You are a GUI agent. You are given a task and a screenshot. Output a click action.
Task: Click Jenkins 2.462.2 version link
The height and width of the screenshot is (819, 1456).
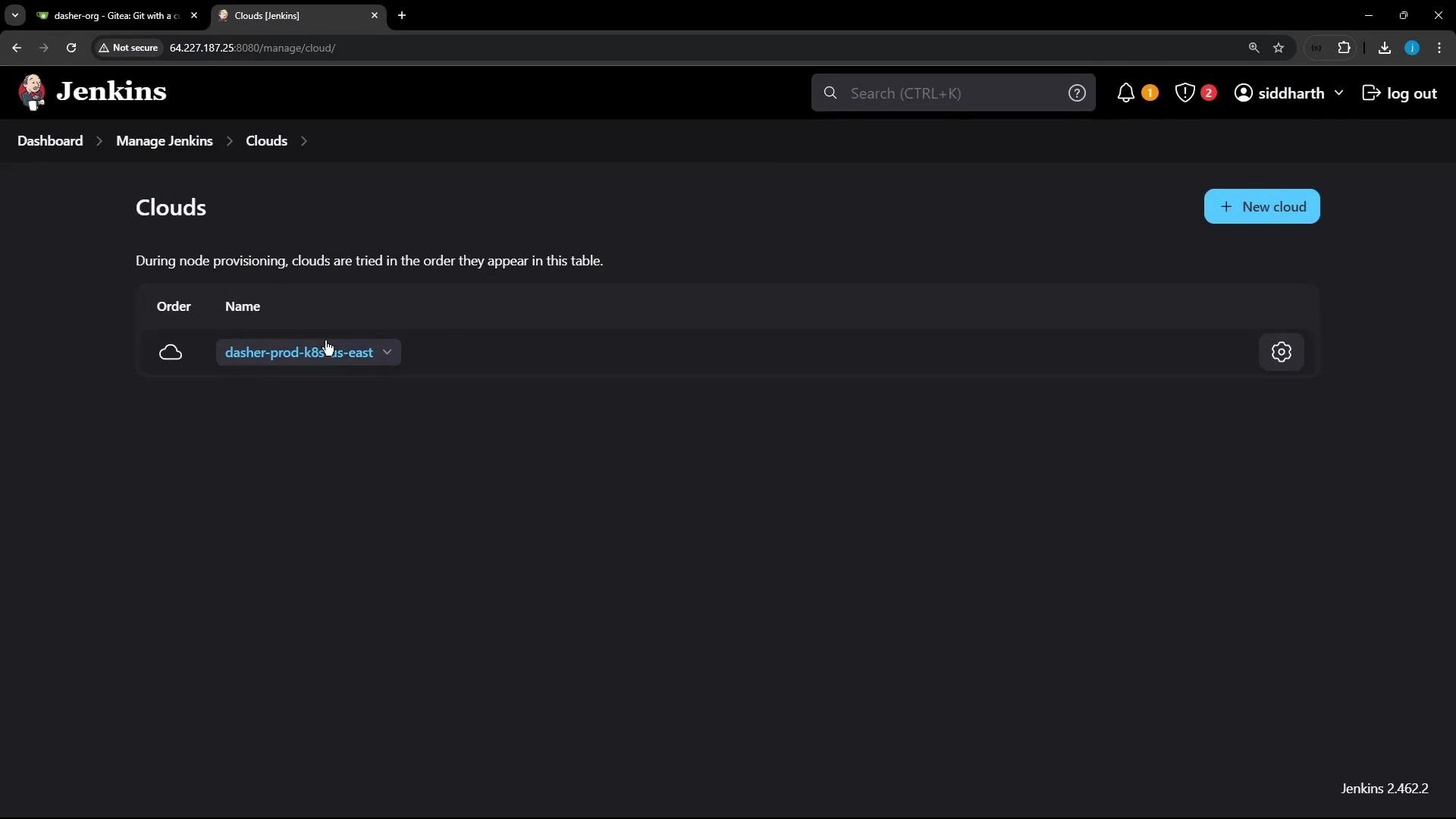(1385, 789)
